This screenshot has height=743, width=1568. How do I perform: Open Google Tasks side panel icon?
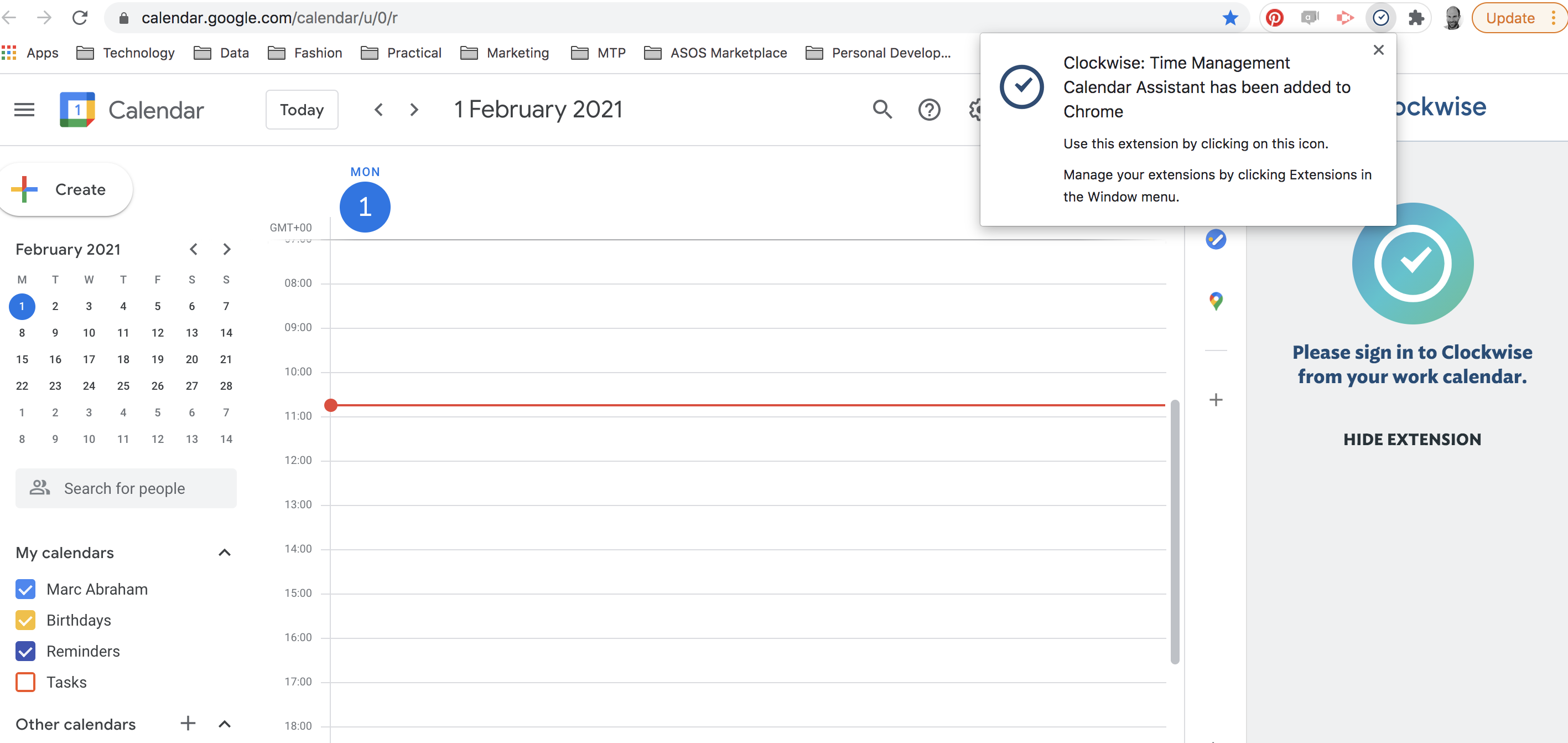click(x=1216, y=239)
